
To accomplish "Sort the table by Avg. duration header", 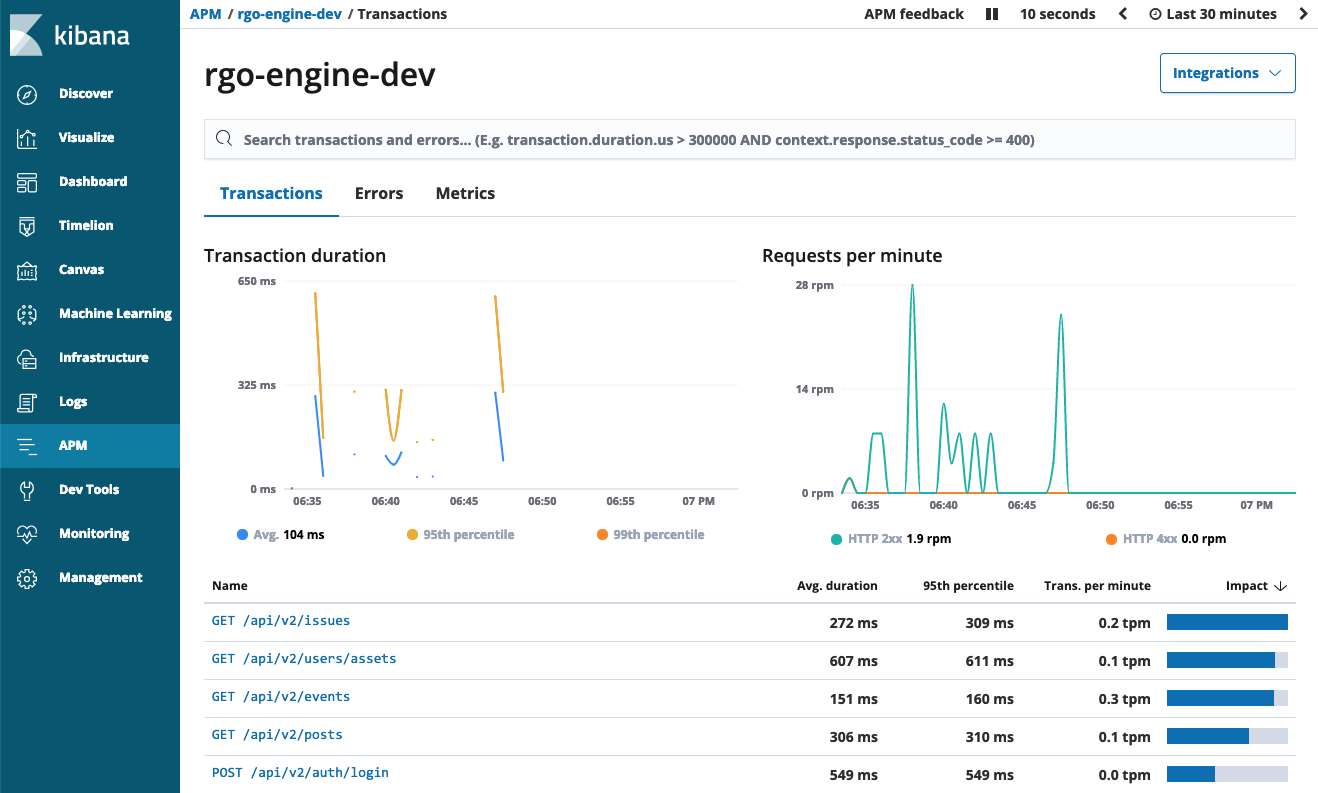I will point(837,586).
